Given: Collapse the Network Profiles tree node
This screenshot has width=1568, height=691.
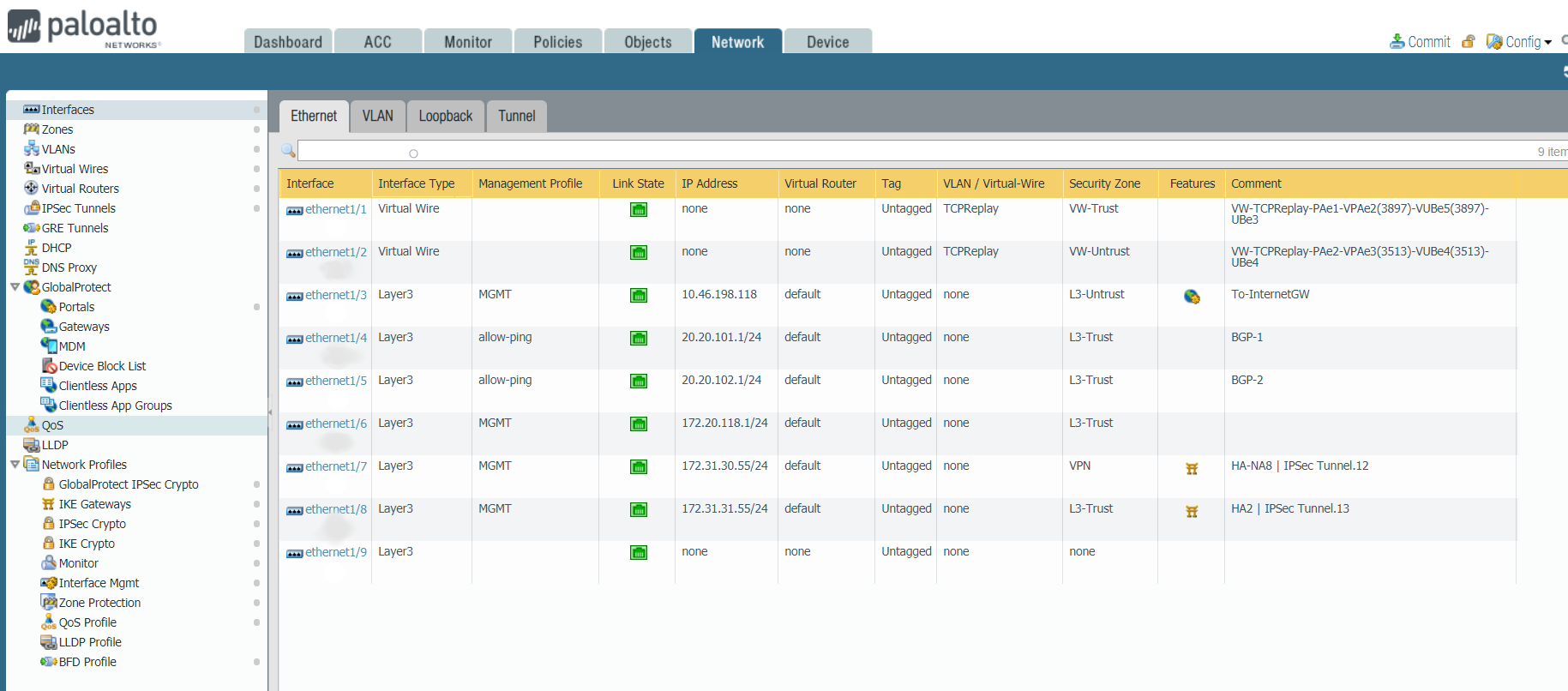Looking at the screenshot, I should coord(15,465).
